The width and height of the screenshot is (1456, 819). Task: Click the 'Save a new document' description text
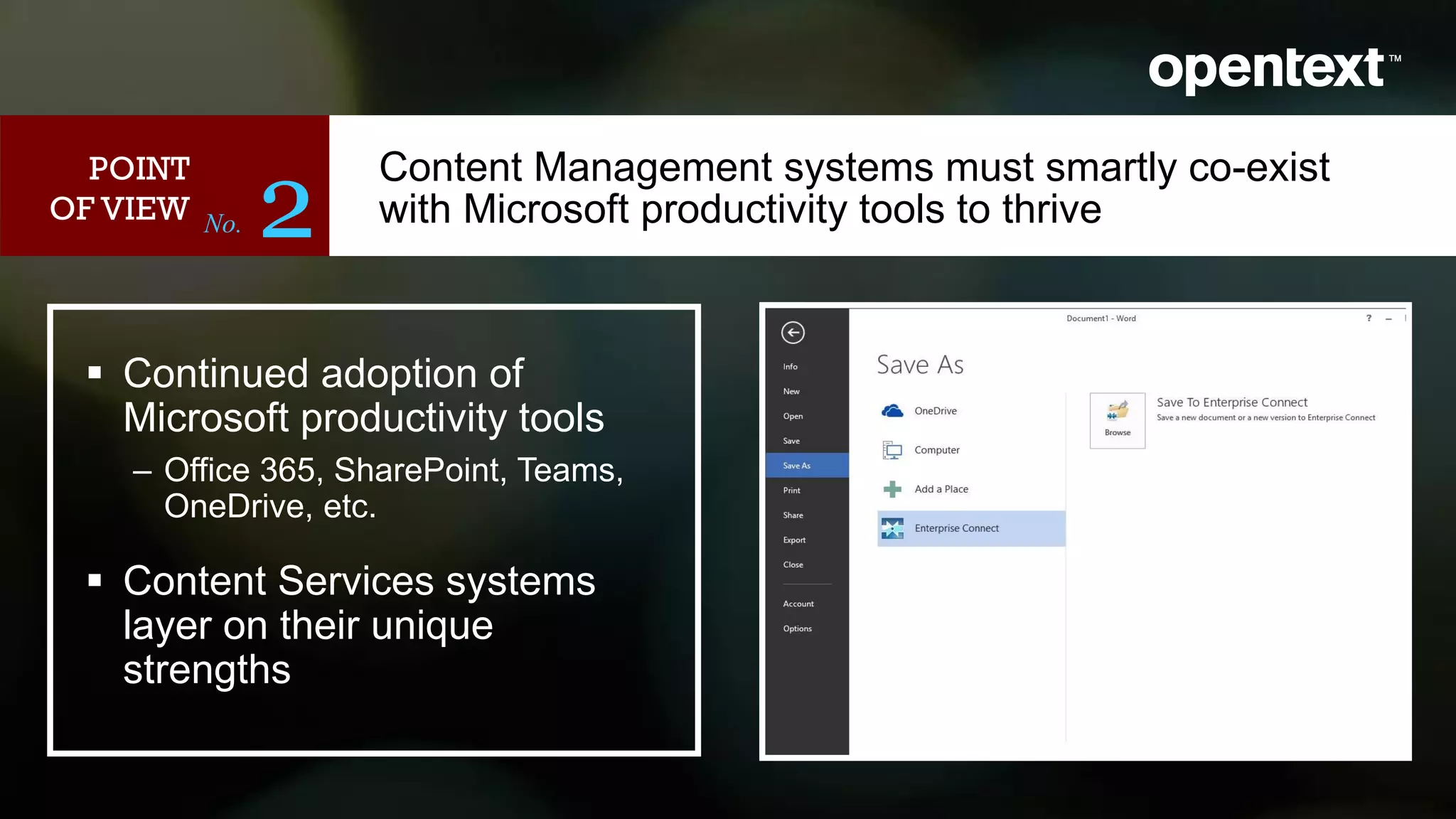click(1265, 418)
